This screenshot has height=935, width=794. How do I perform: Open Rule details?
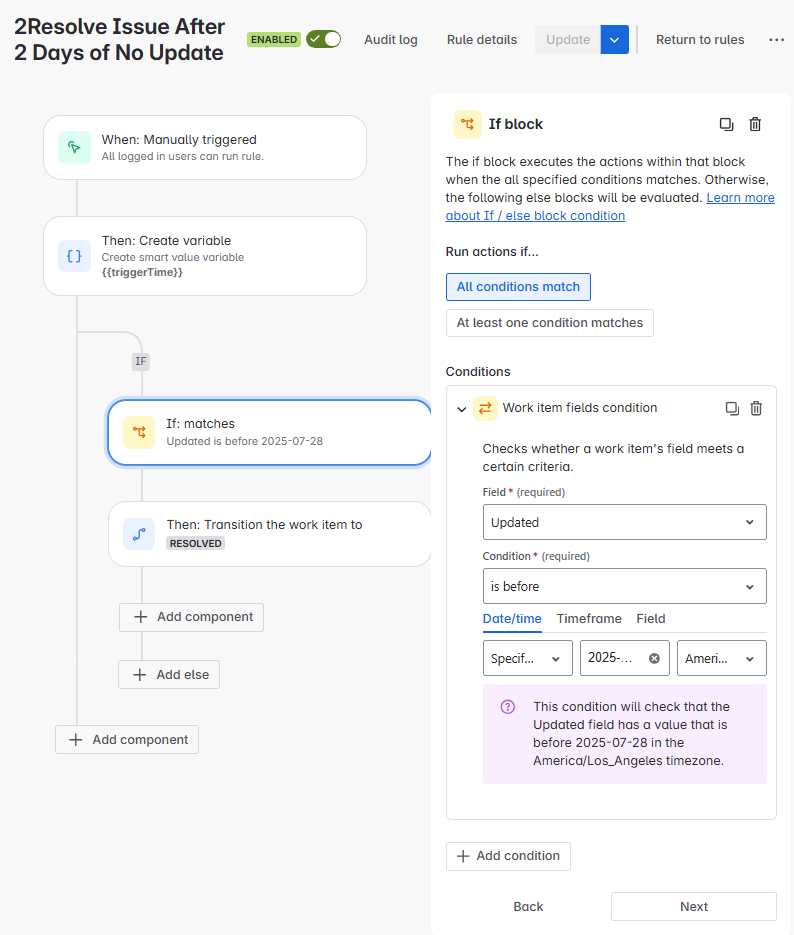(482, 40)
